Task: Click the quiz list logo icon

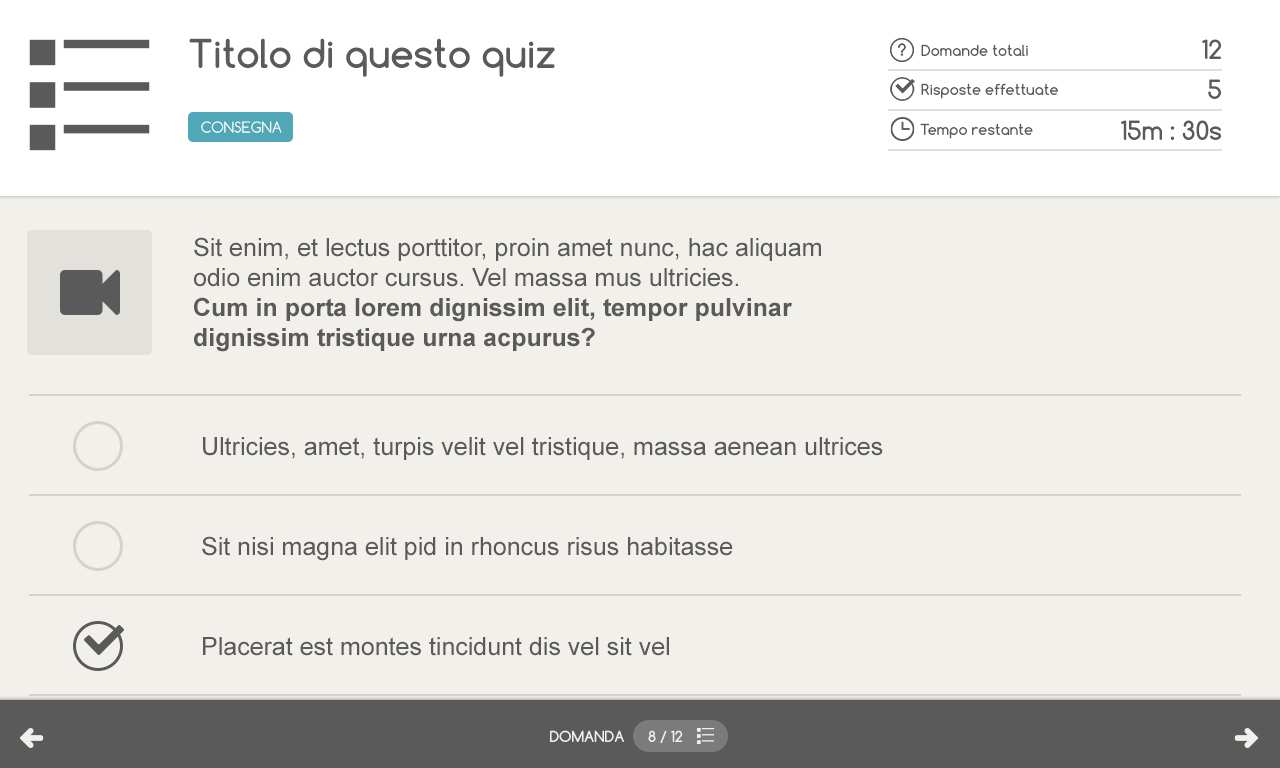Action: pyautogui.click(x=90, y=95)
